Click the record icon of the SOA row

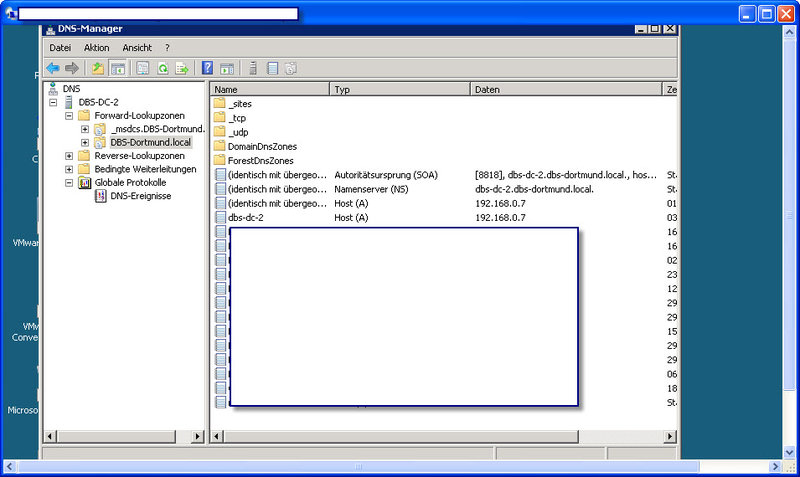pyautogui.click(x=220, y=175)
